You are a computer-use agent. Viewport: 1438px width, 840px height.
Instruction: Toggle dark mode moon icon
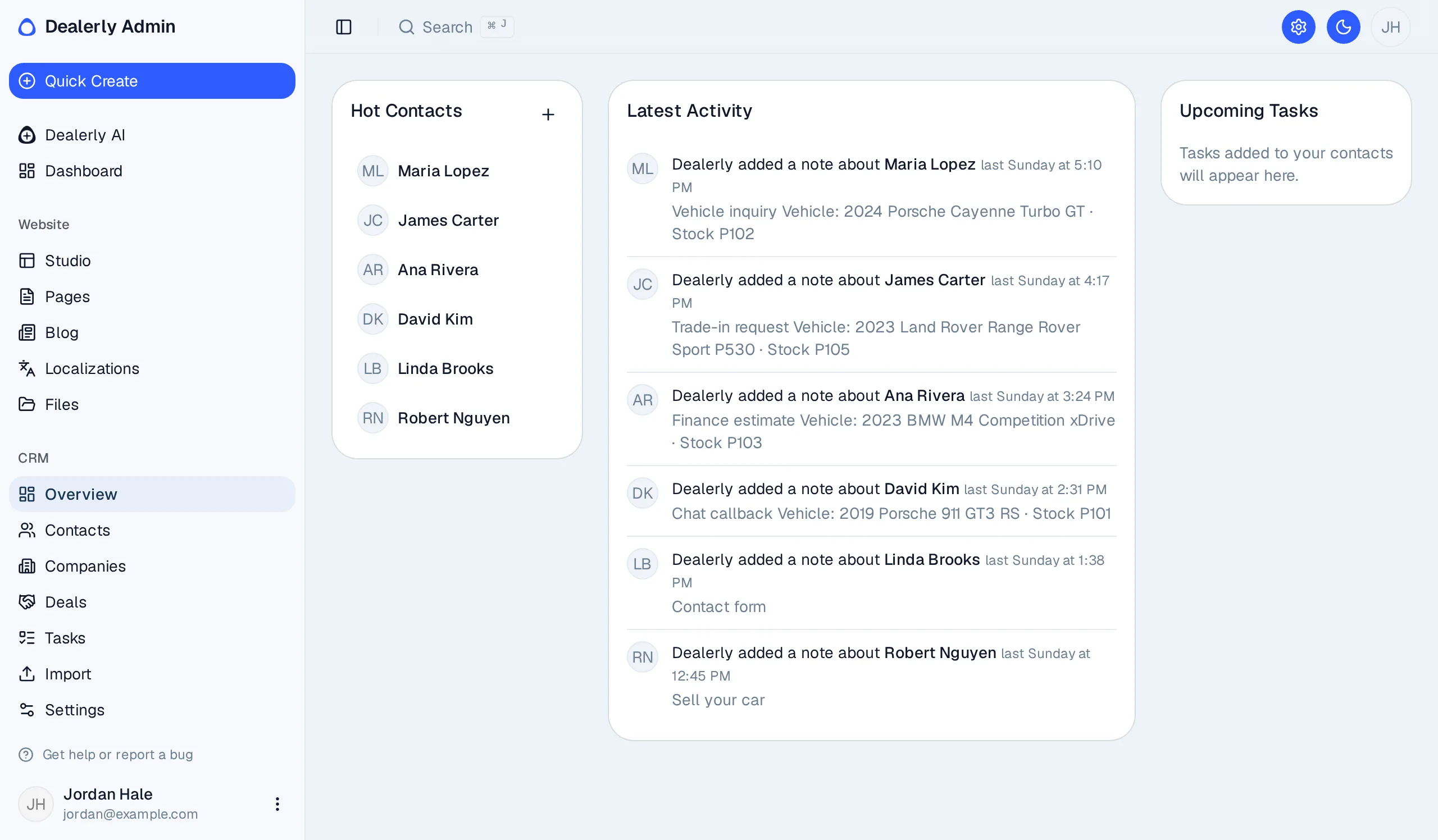click(x=1343, y=27)
